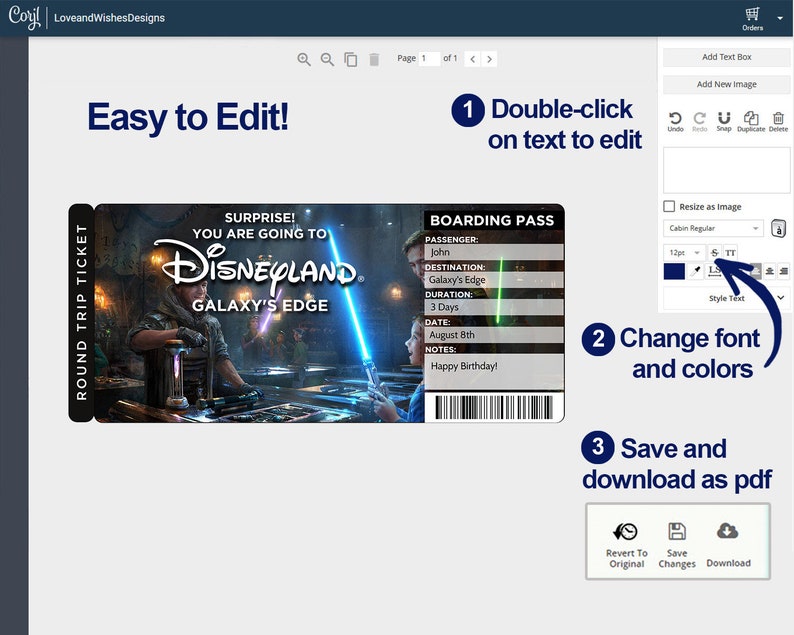Duplicate the current page using the toolbar icon

[x=350, y=59]
